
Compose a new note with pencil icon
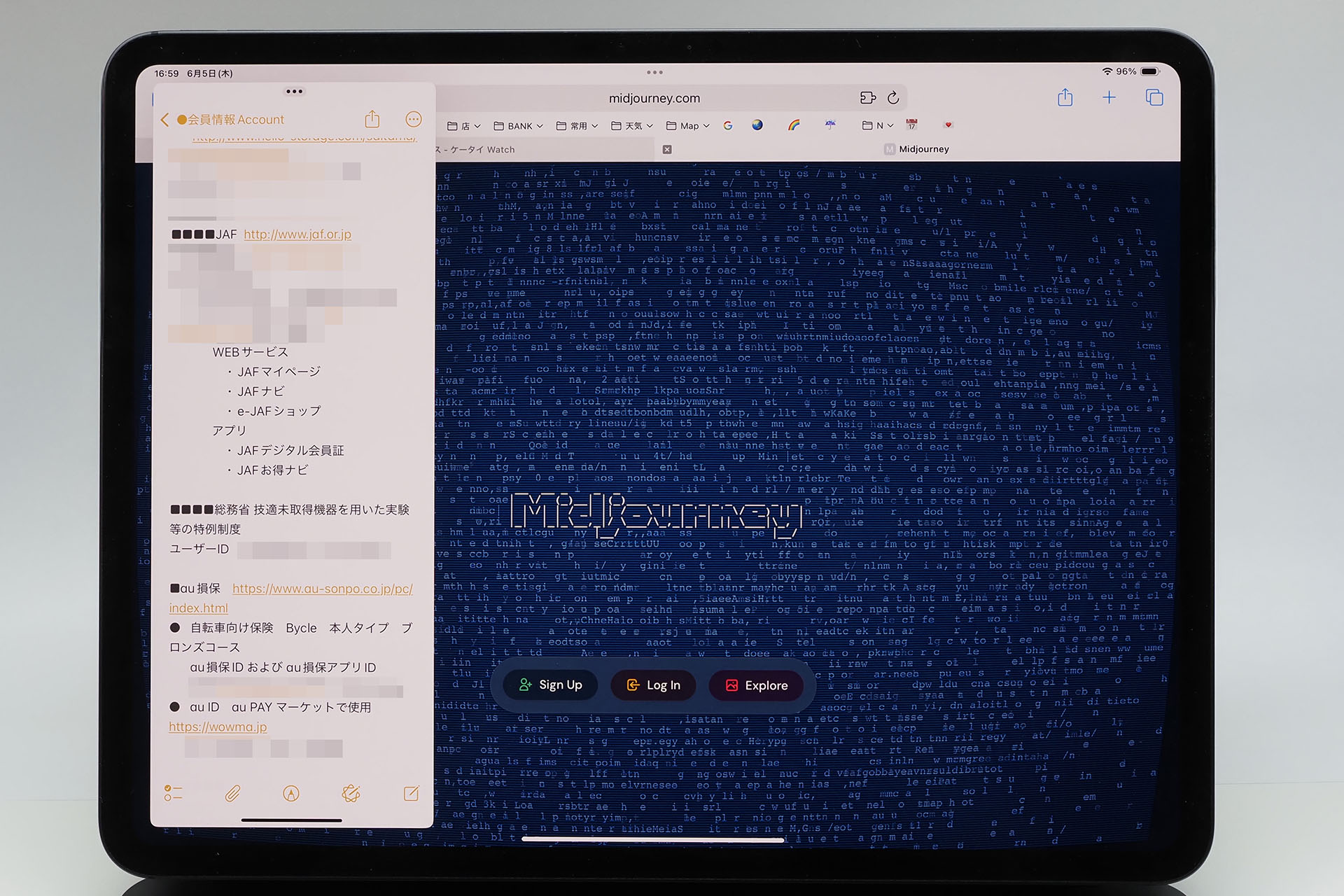pyautogui.click(x=412, y=793)
